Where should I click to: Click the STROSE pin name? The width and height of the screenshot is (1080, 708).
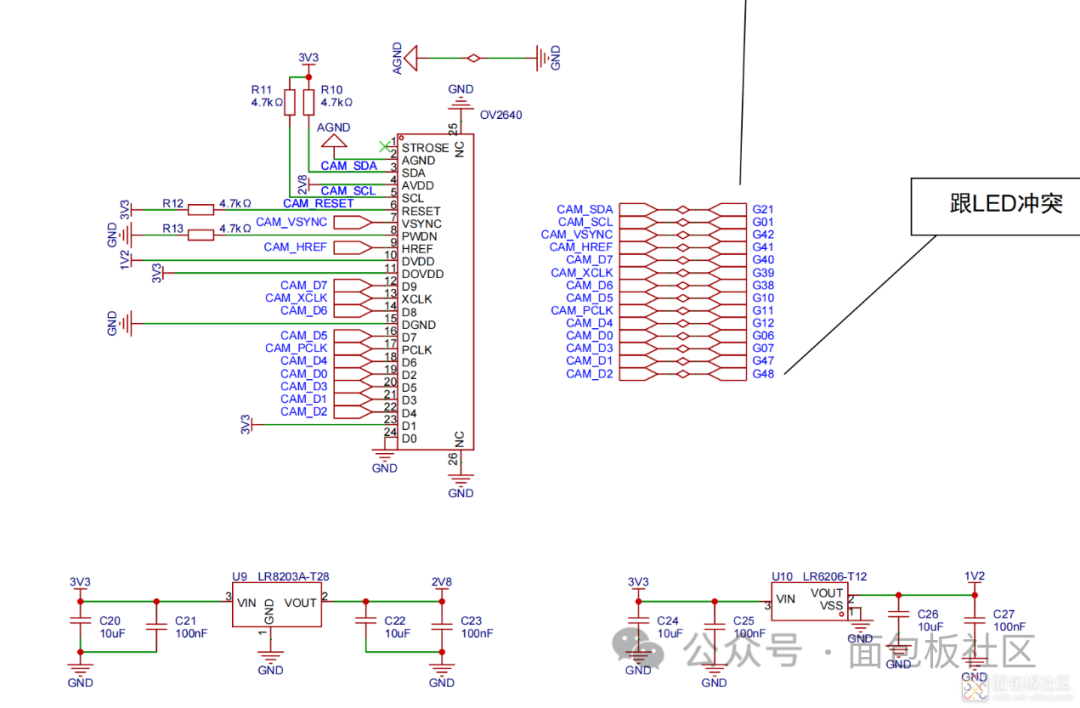point(425,148)
